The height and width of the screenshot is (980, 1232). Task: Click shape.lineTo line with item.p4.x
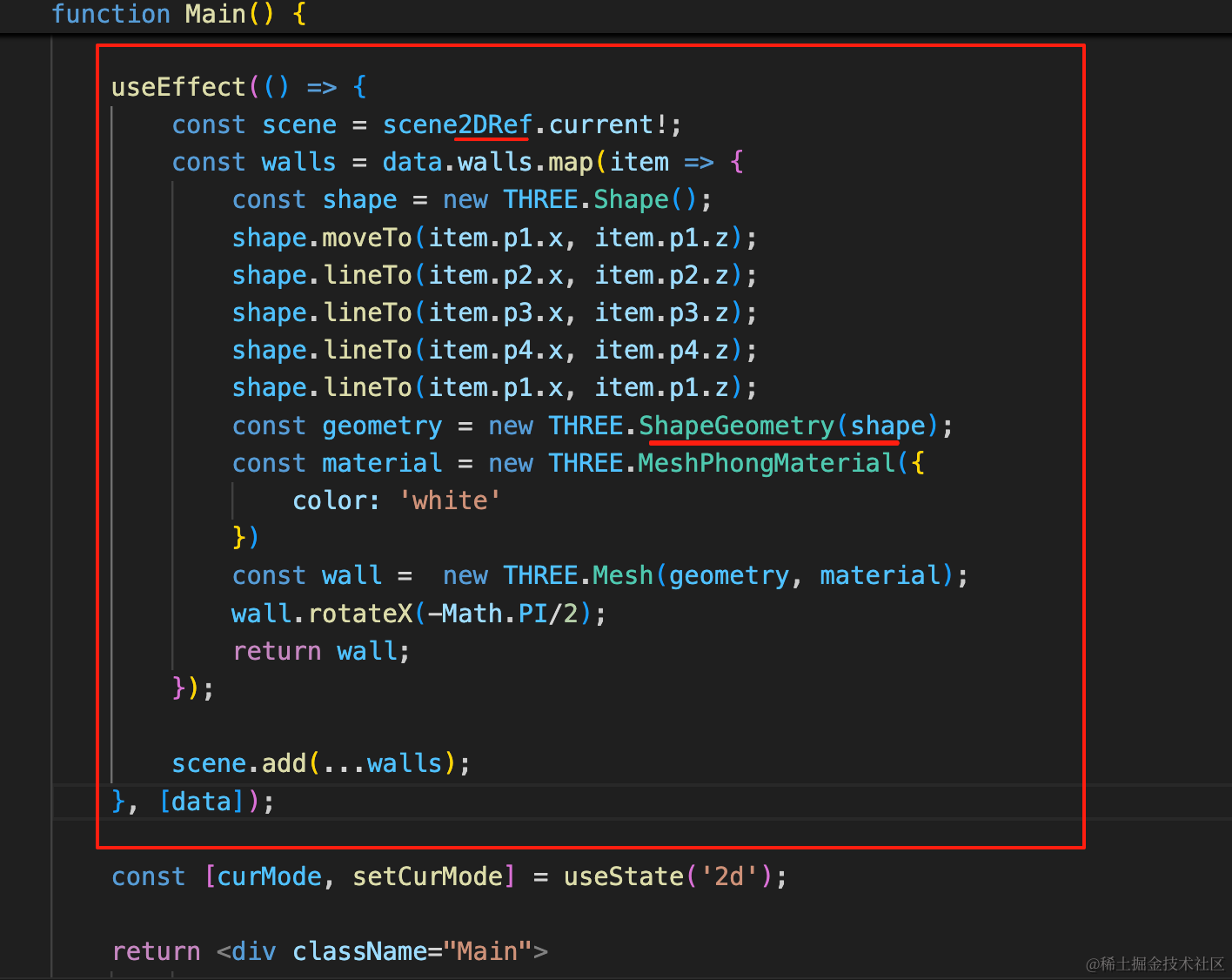coord(494,350)
